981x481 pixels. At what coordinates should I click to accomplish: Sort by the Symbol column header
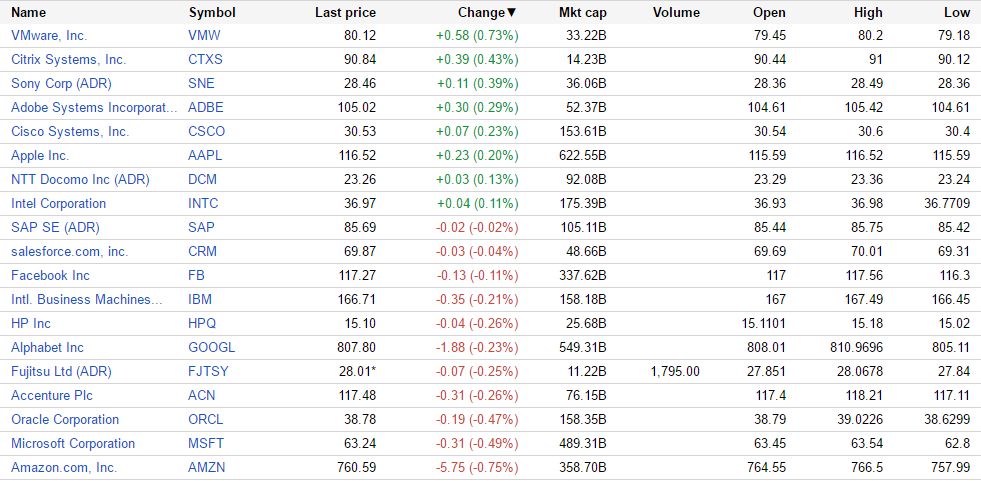coord(212,13)
